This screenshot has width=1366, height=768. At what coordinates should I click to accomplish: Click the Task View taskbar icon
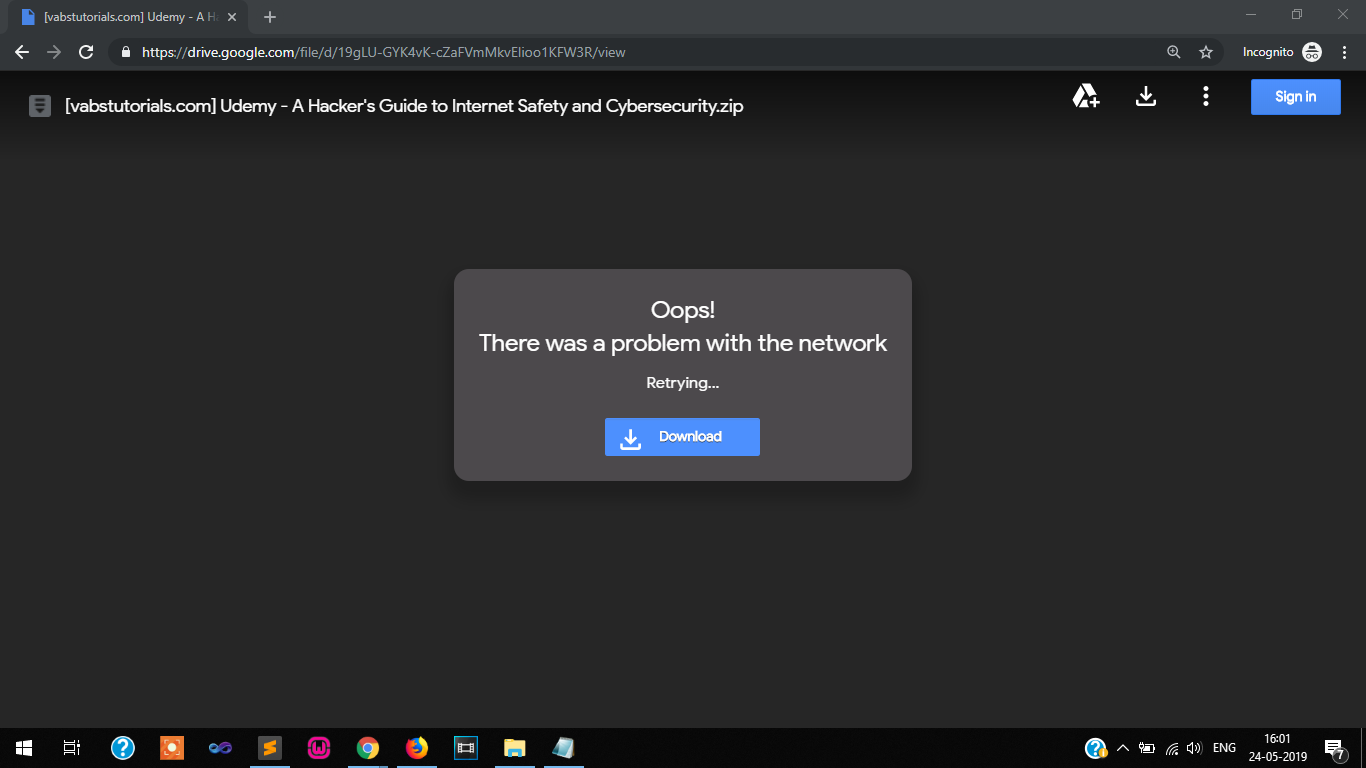click(72, 748)
